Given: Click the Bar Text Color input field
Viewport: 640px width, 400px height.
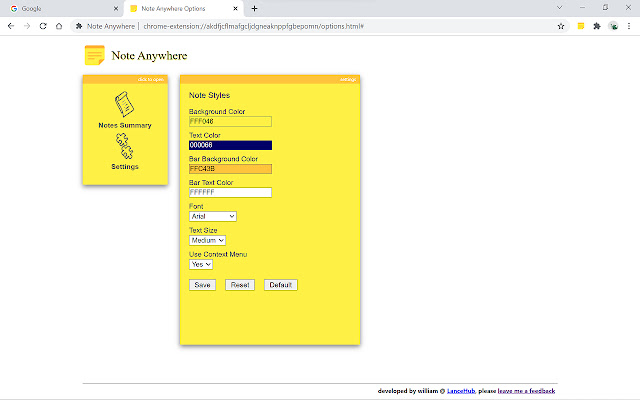Looking at the screenshot, I should tap(230, 192).
